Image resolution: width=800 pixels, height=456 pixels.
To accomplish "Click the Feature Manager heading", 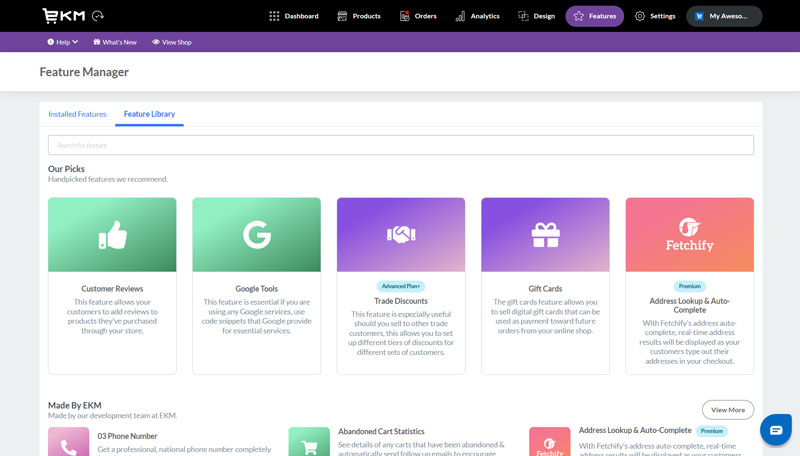I will point(84,72).
